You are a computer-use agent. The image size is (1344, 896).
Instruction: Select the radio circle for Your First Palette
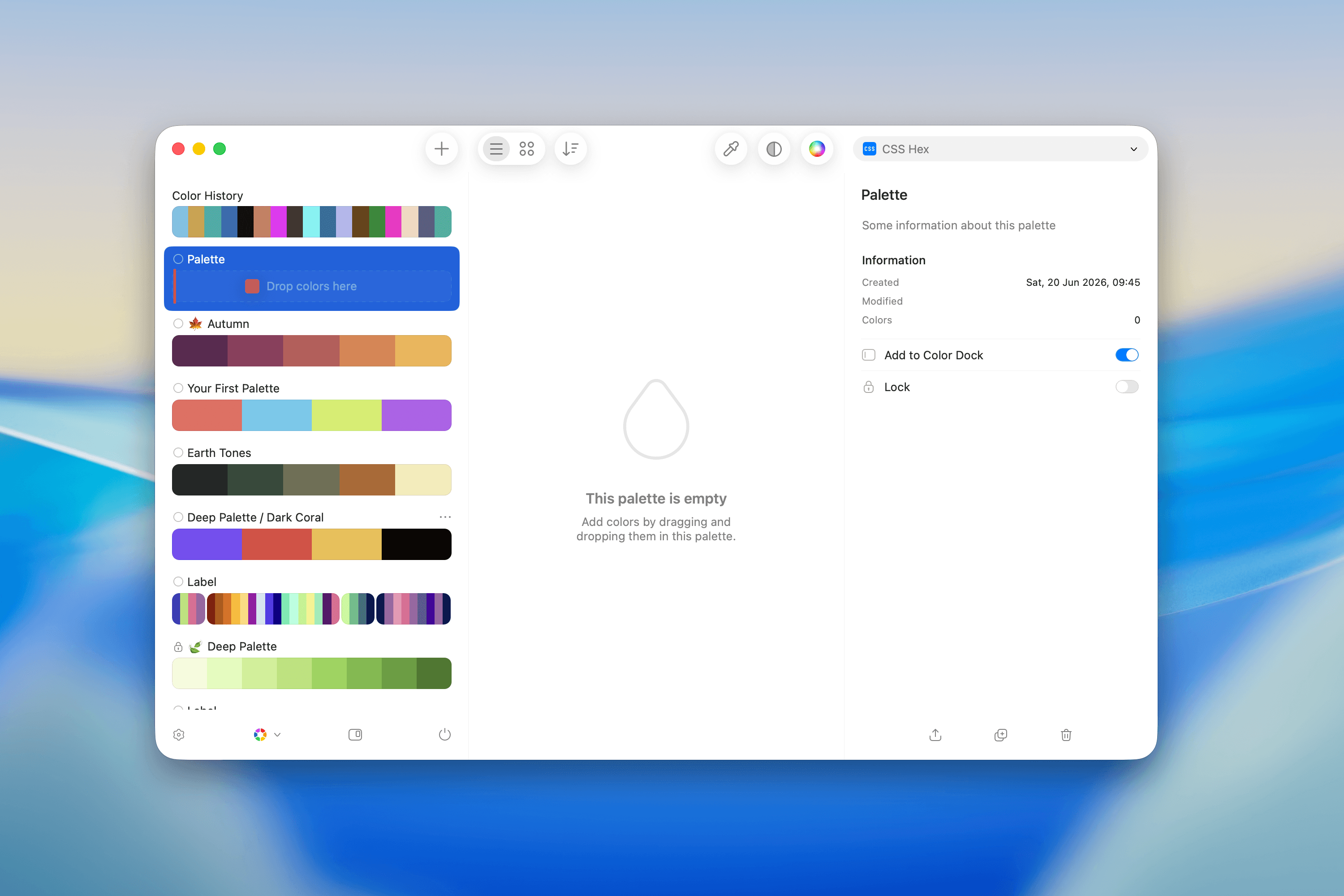pyautogui.click(x=178, y=388)
